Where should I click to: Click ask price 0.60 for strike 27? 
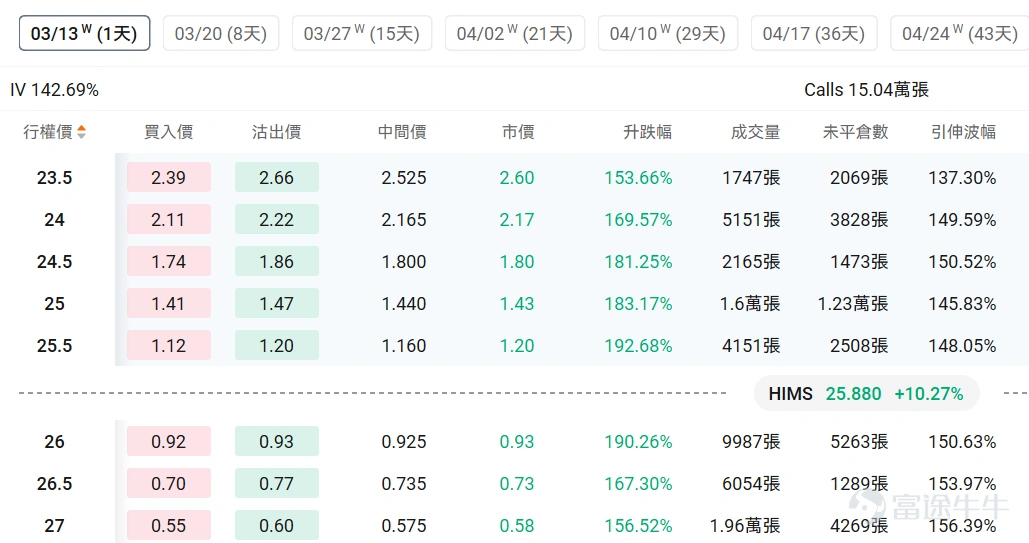(276, 525)
